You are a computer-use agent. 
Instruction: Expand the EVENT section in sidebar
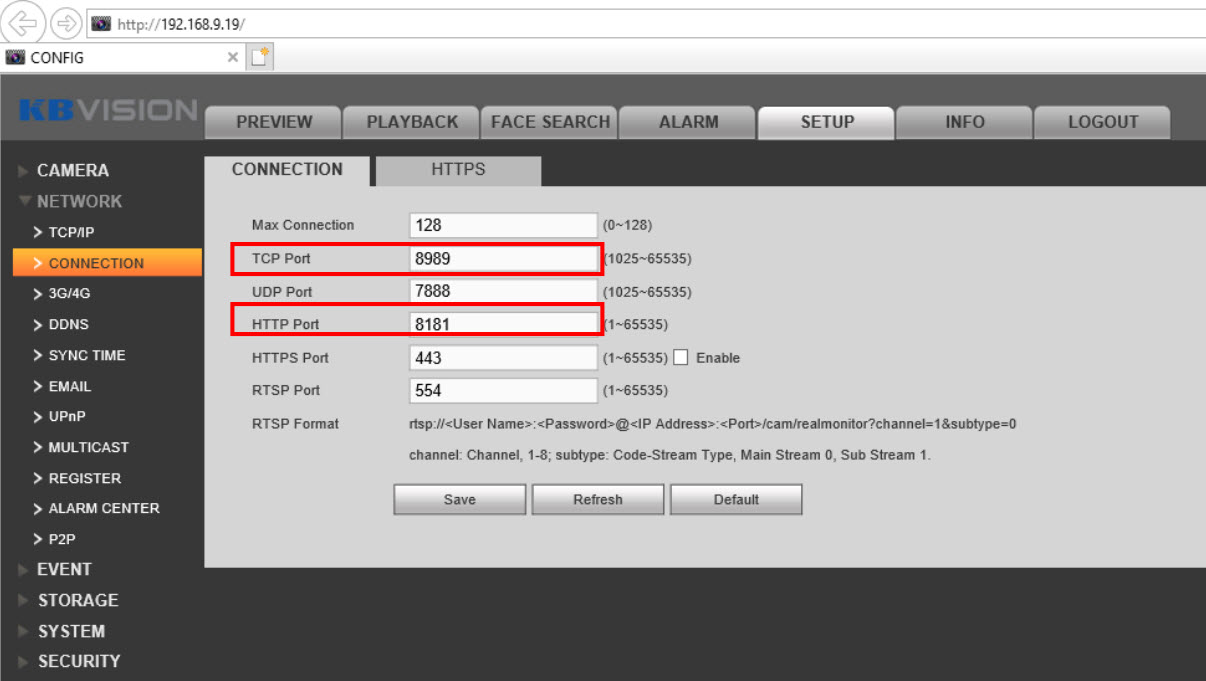click(x=64, y=569)
